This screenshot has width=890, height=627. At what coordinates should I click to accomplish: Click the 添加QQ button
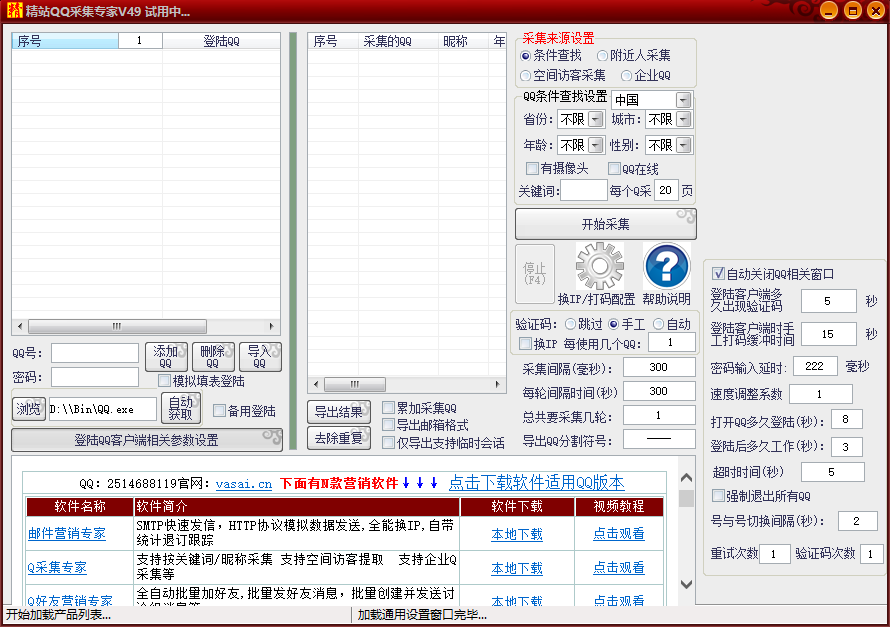[x=166, y=357]
